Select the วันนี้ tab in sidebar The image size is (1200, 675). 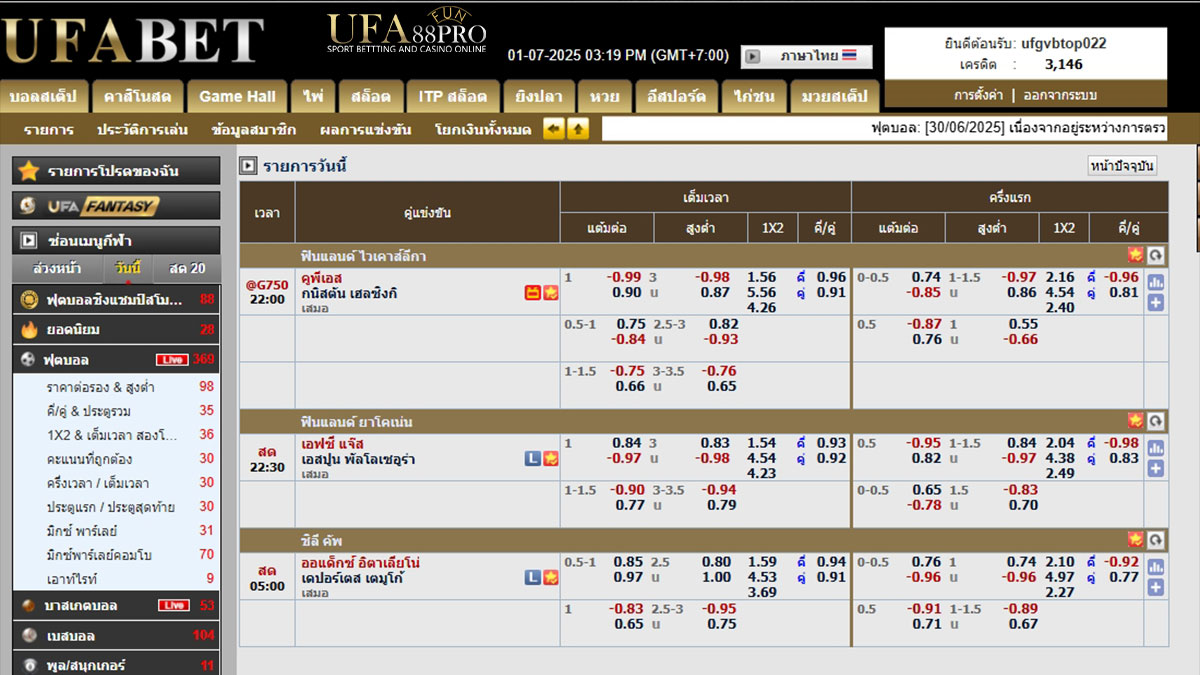click(128, 268)
